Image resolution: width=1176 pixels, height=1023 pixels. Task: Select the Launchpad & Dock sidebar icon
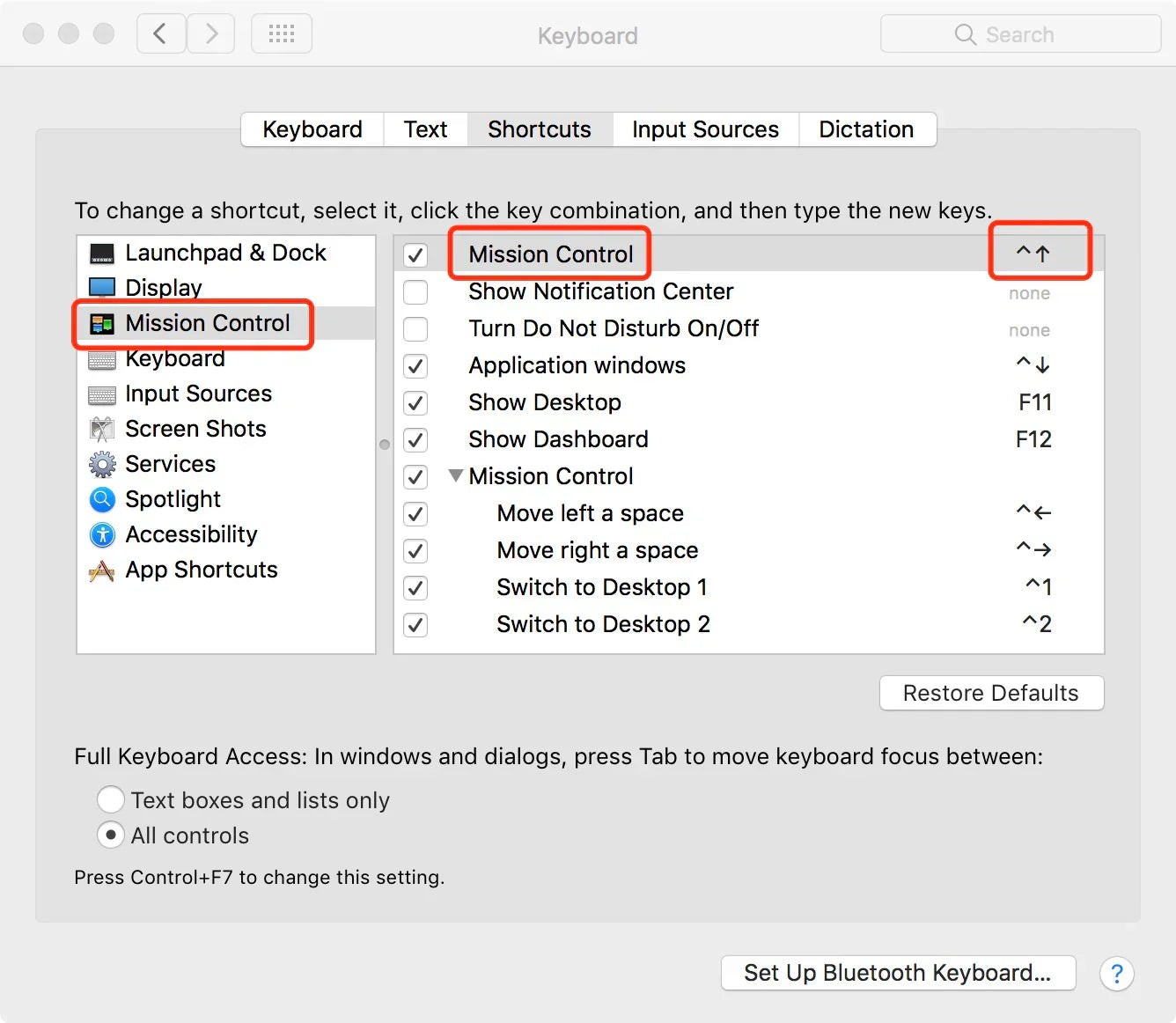(x=102, y=253)
